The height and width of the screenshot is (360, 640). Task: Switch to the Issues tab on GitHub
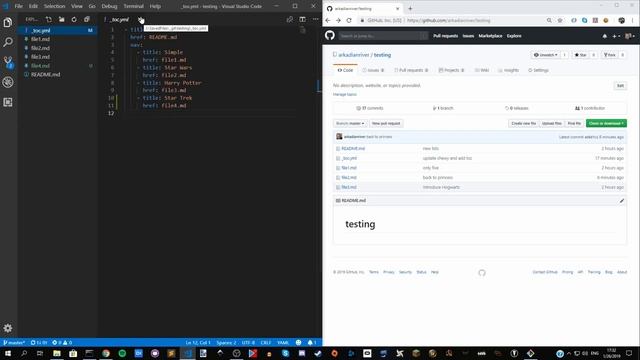click(373, 70)
